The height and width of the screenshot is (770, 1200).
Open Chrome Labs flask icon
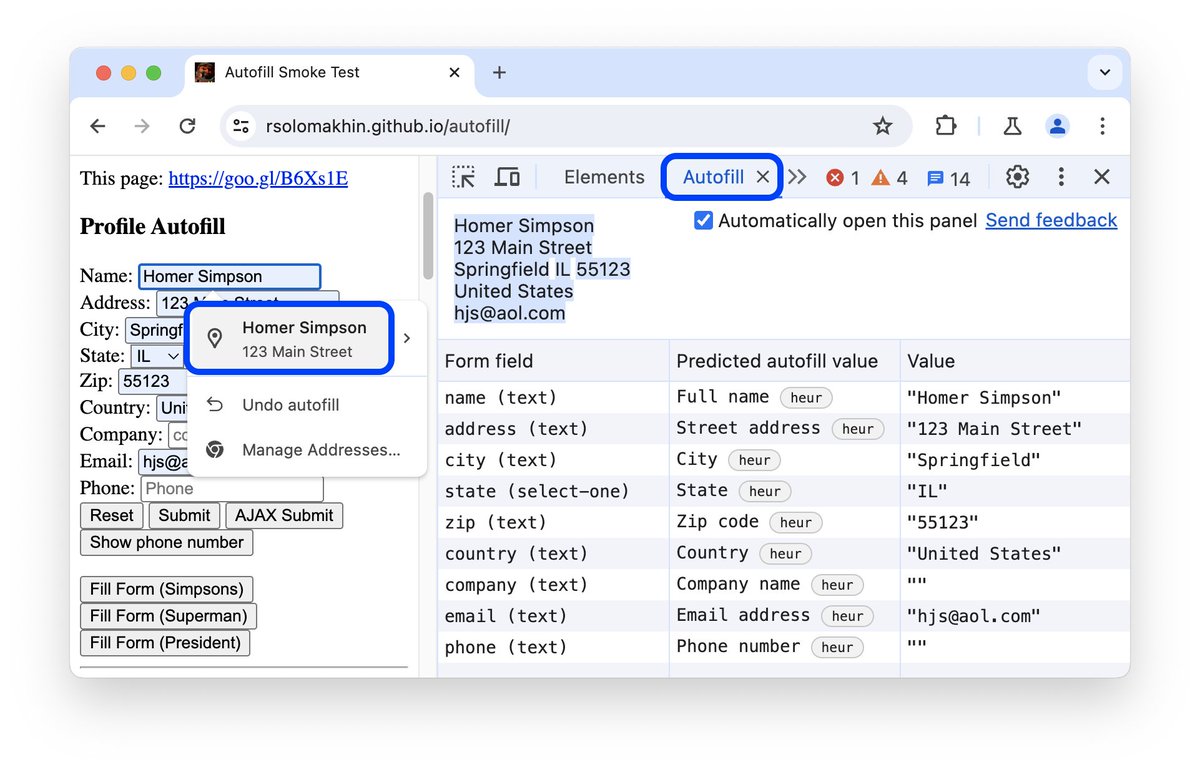[1012, 126]
